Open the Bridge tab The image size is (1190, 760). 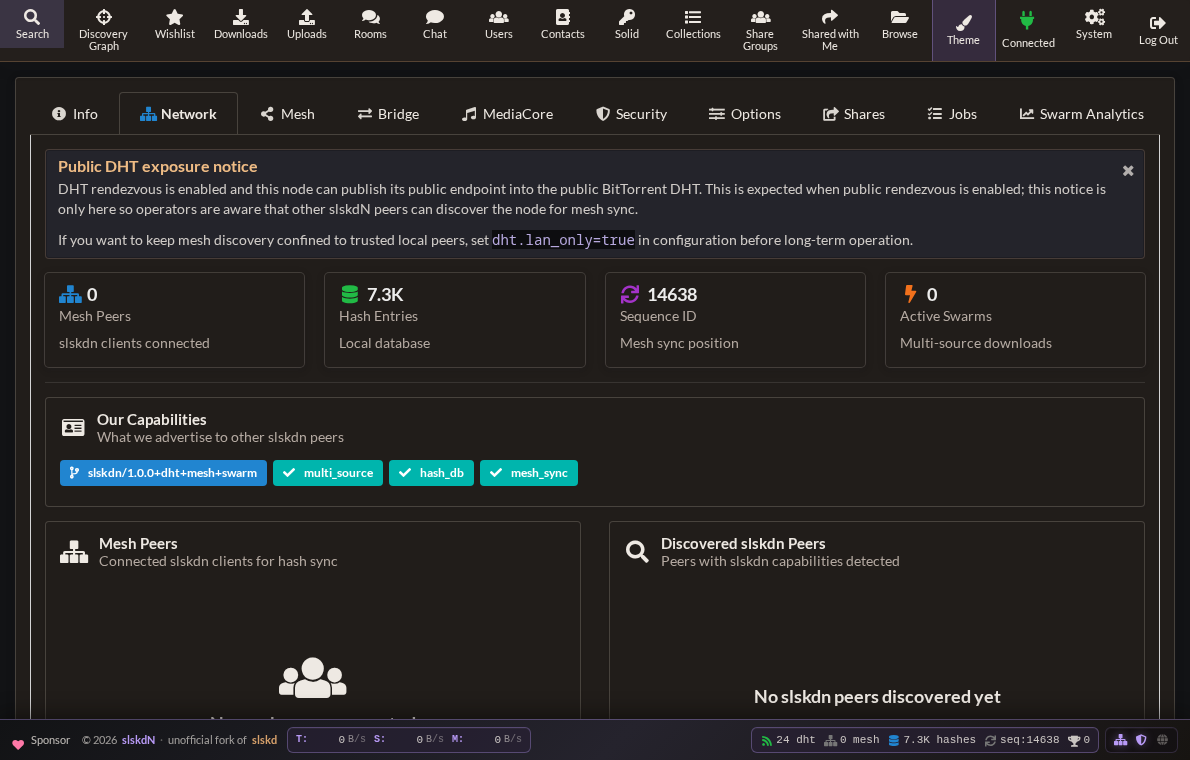pos(388,114)
